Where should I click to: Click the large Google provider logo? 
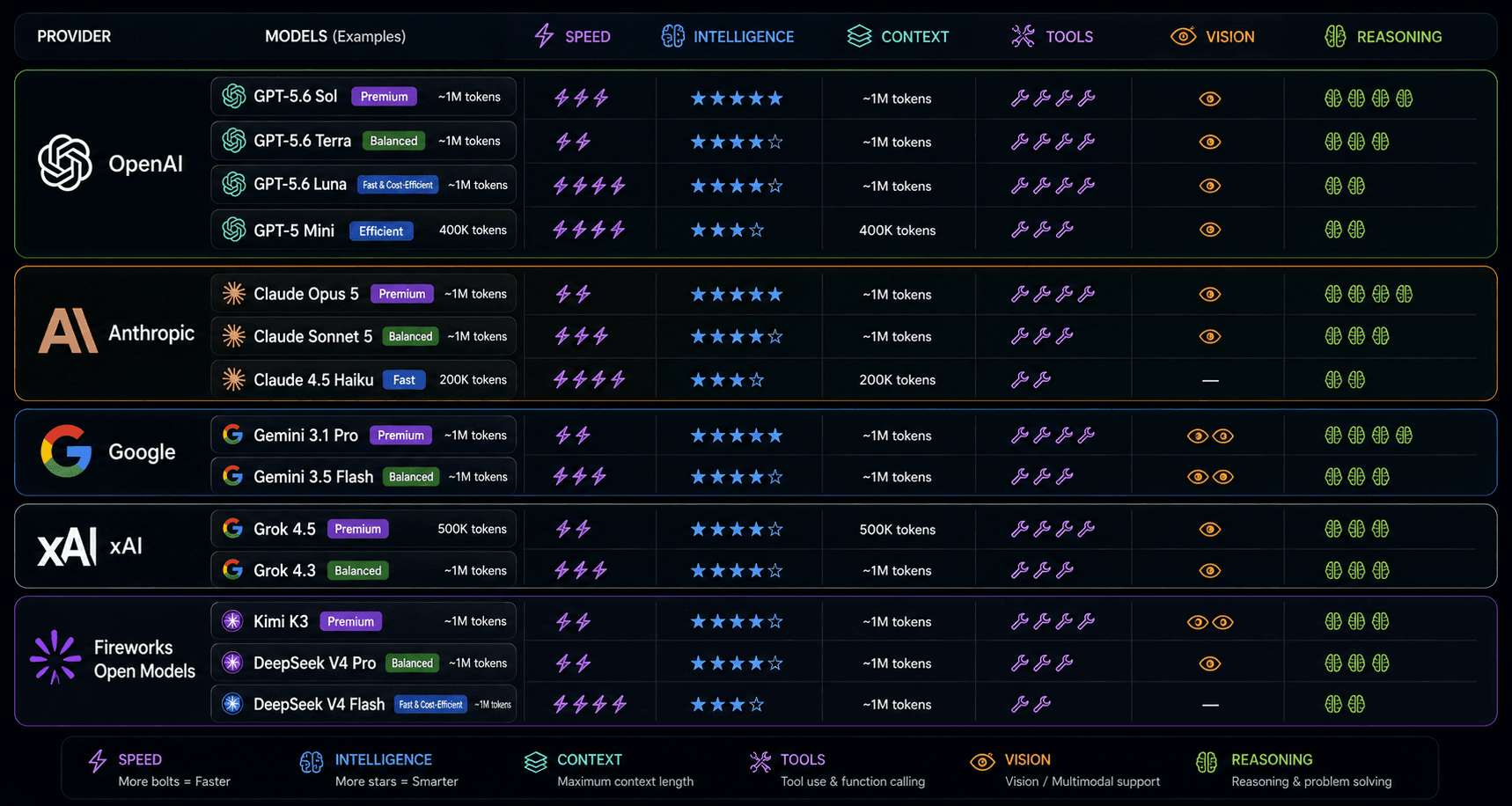pos(66,451)
